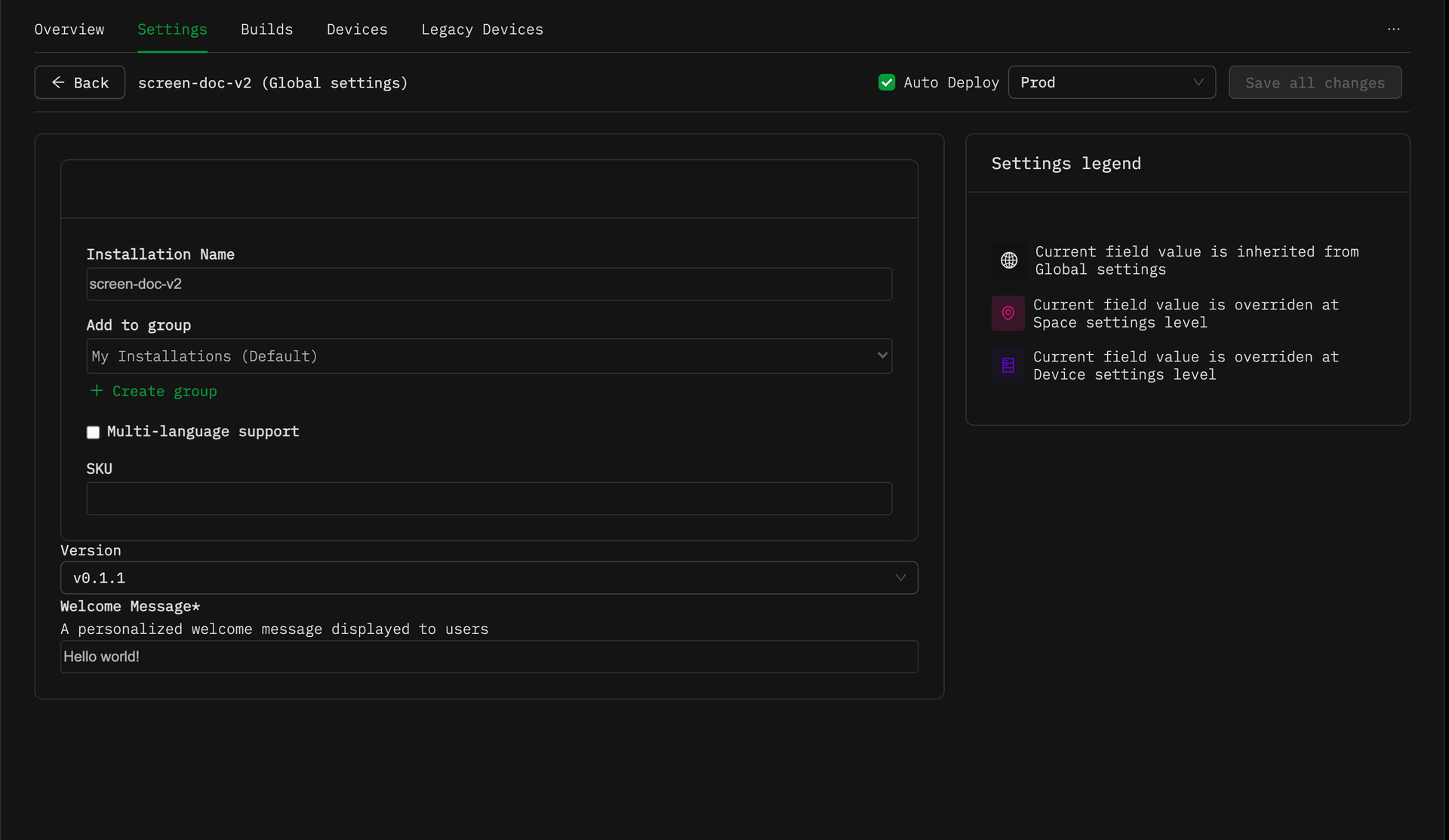Viewport: 1449px width, 840px height.
Task: Toggle Auto Deploy off then check state
Action: [x=886, y=82]
